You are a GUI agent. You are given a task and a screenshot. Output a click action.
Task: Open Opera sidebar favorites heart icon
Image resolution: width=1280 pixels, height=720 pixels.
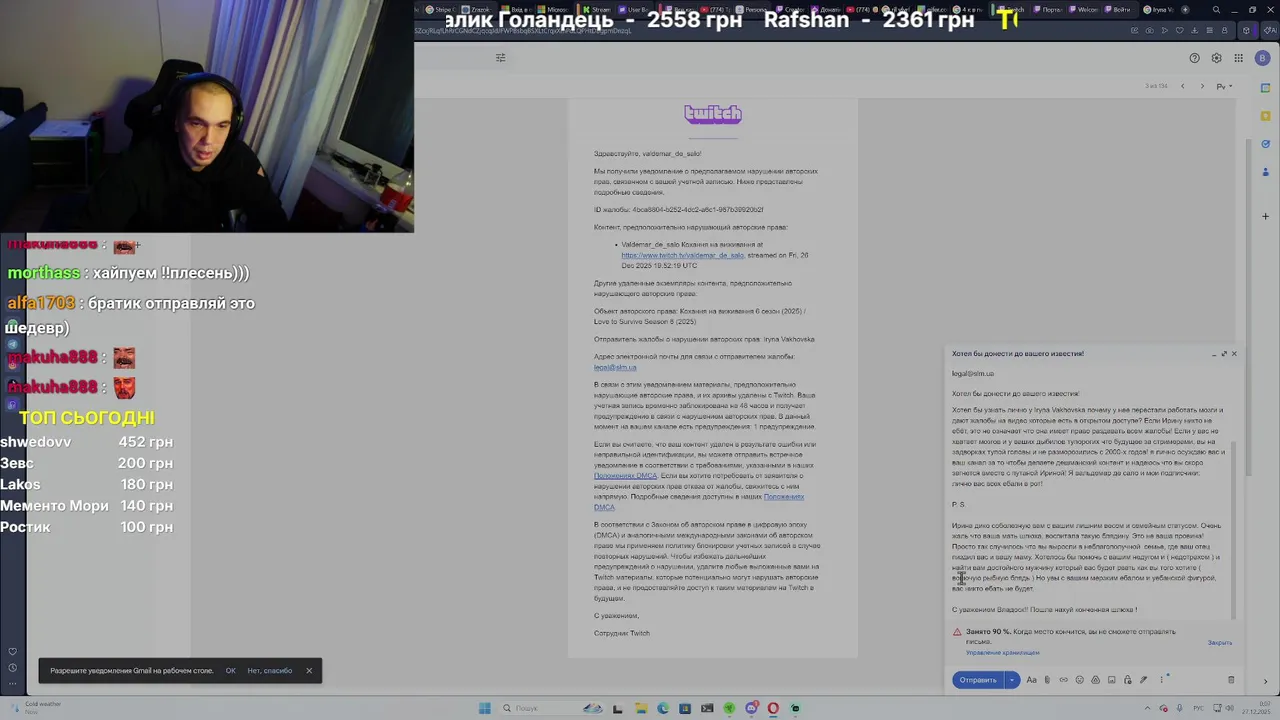coord(12,652)
